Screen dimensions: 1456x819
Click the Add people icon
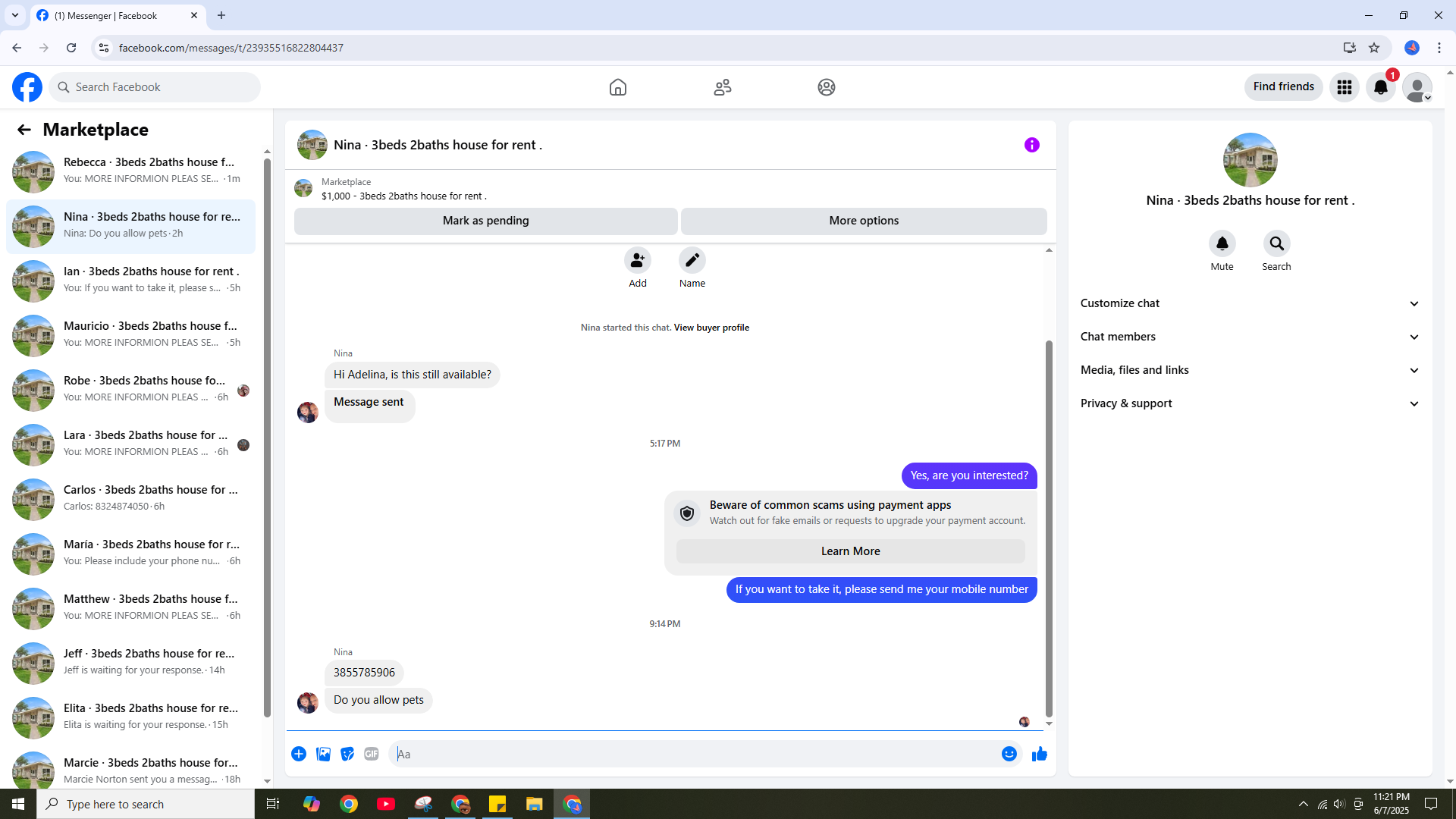click(637, 260)
